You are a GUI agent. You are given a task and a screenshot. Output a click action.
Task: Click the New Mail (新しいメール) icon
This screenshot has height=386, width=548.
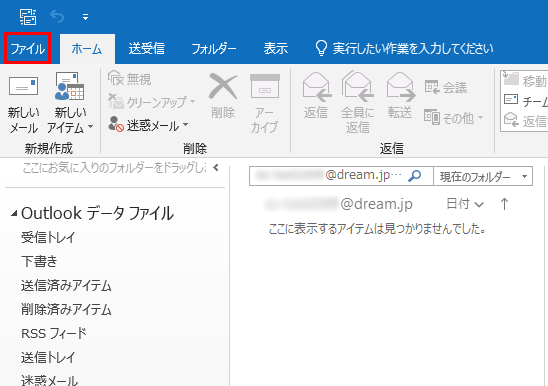[x=23, y=86]
